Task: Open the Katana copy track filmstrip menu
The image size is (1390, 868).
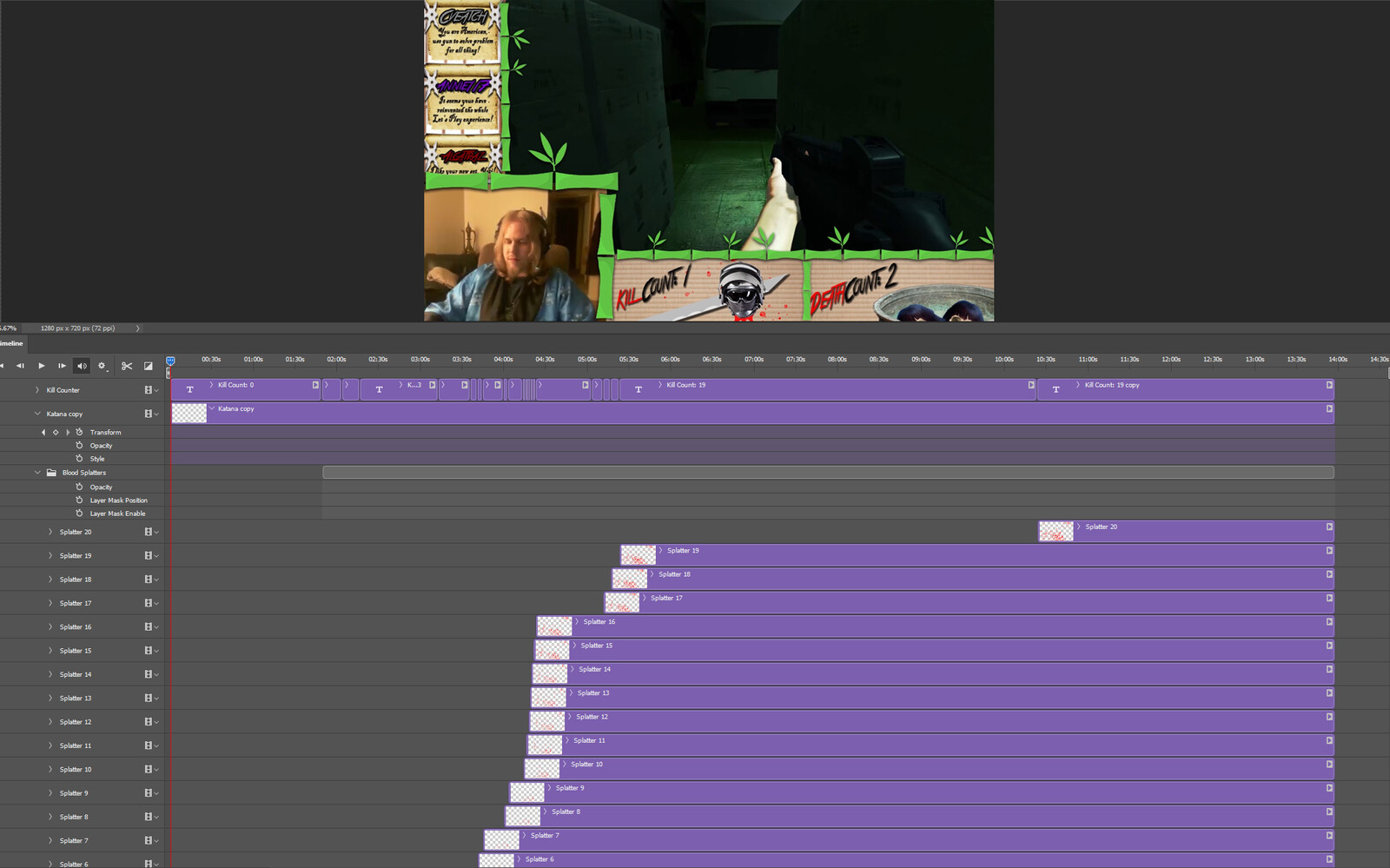Action: click(x=151, y=414)
